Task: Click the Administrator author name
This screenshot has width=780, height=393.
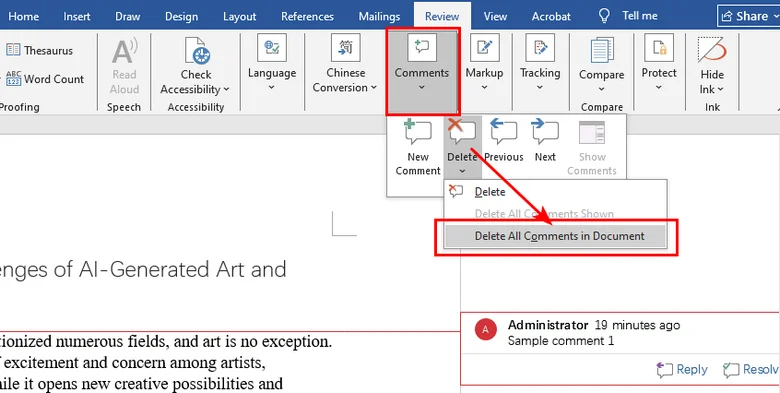Action: (548, 325)
